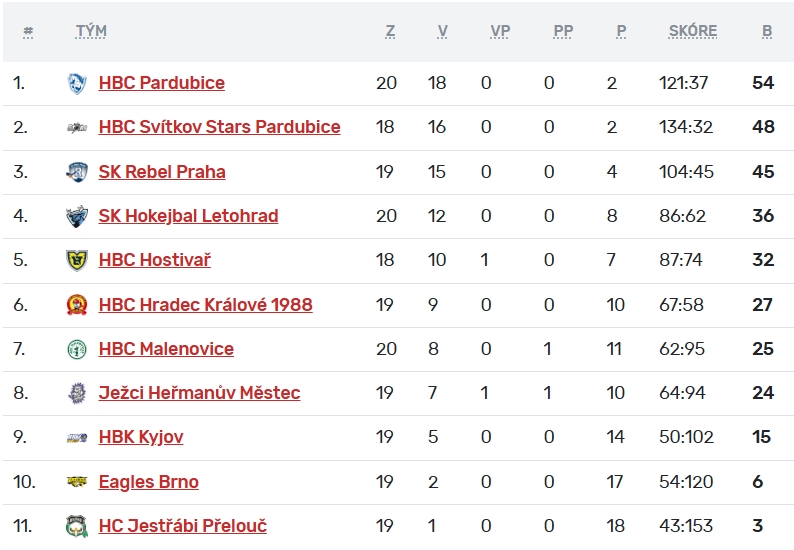The height and width of the screenshot is (550, 794).
Task: Click the SK Hokejbal Letohrad logo icon
Action: pyautogui.click(x=77, y=216)
